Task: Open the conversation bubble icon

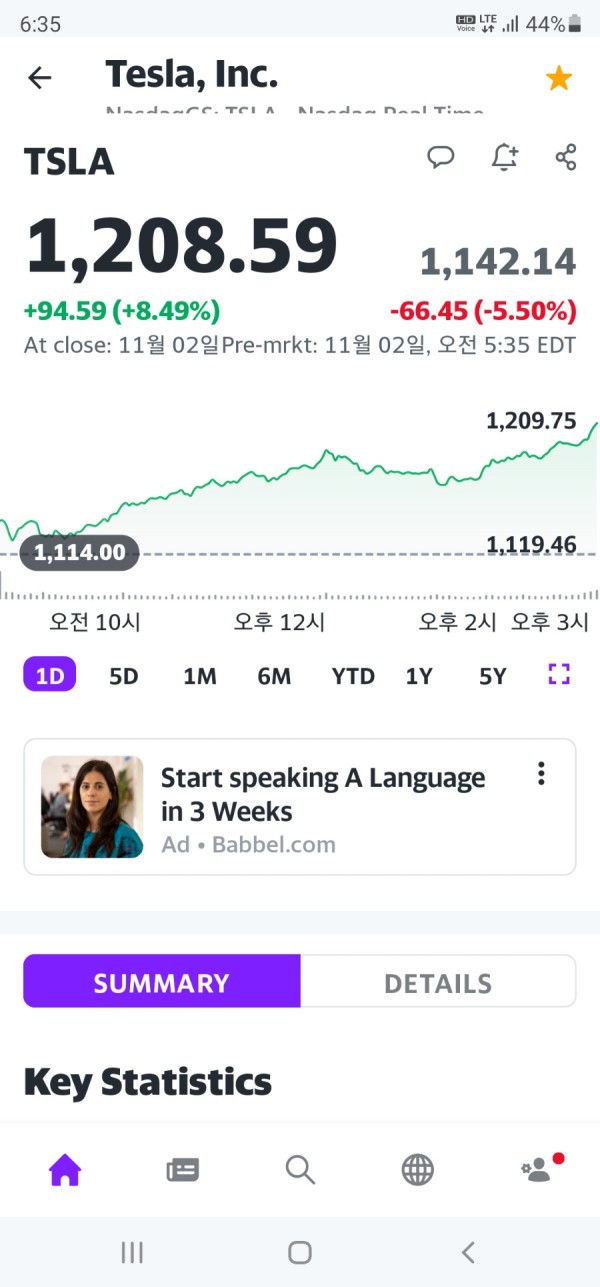Action: pos(441,157)
